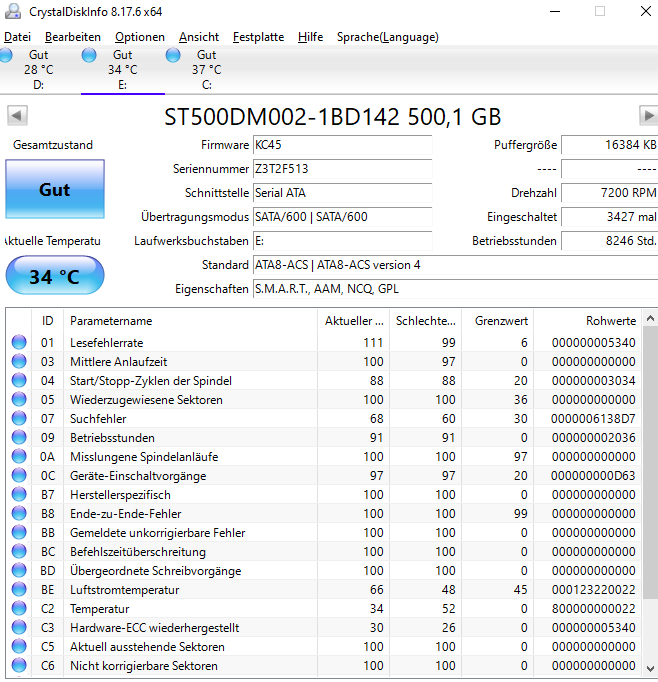Screen dimensions: 658x682
Task: Click the 34 °C temperature button
Action: tap(55, 276)
